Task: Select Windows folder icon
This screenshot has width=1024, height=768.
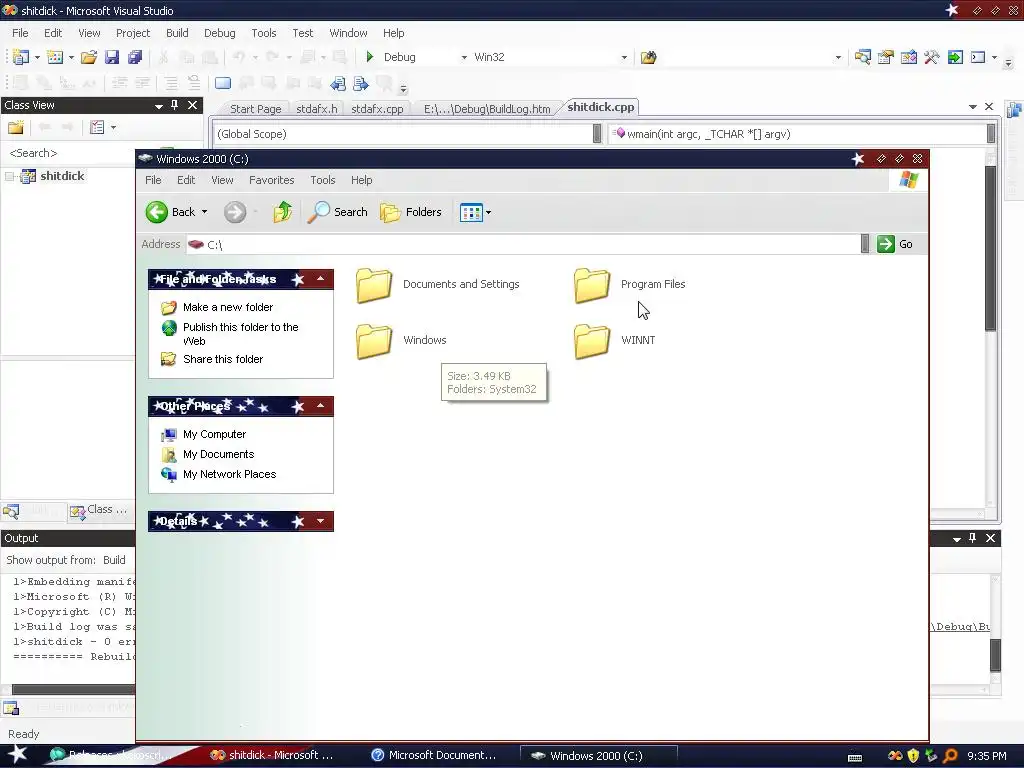Action: pyautogui.click(x=374, y=341)
